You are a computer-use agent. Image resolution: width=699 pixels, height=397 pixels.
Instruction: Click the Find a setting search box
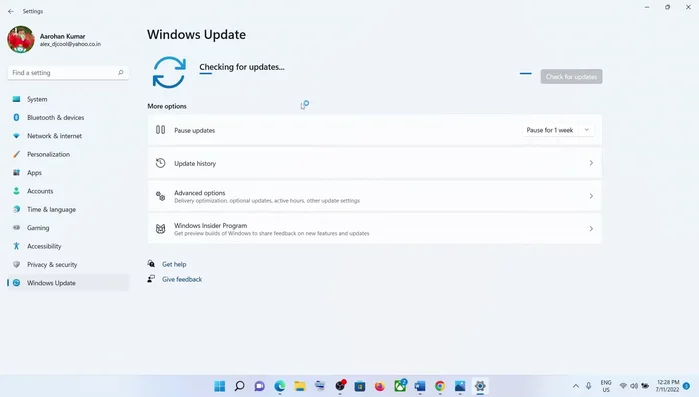coord(68,73)
